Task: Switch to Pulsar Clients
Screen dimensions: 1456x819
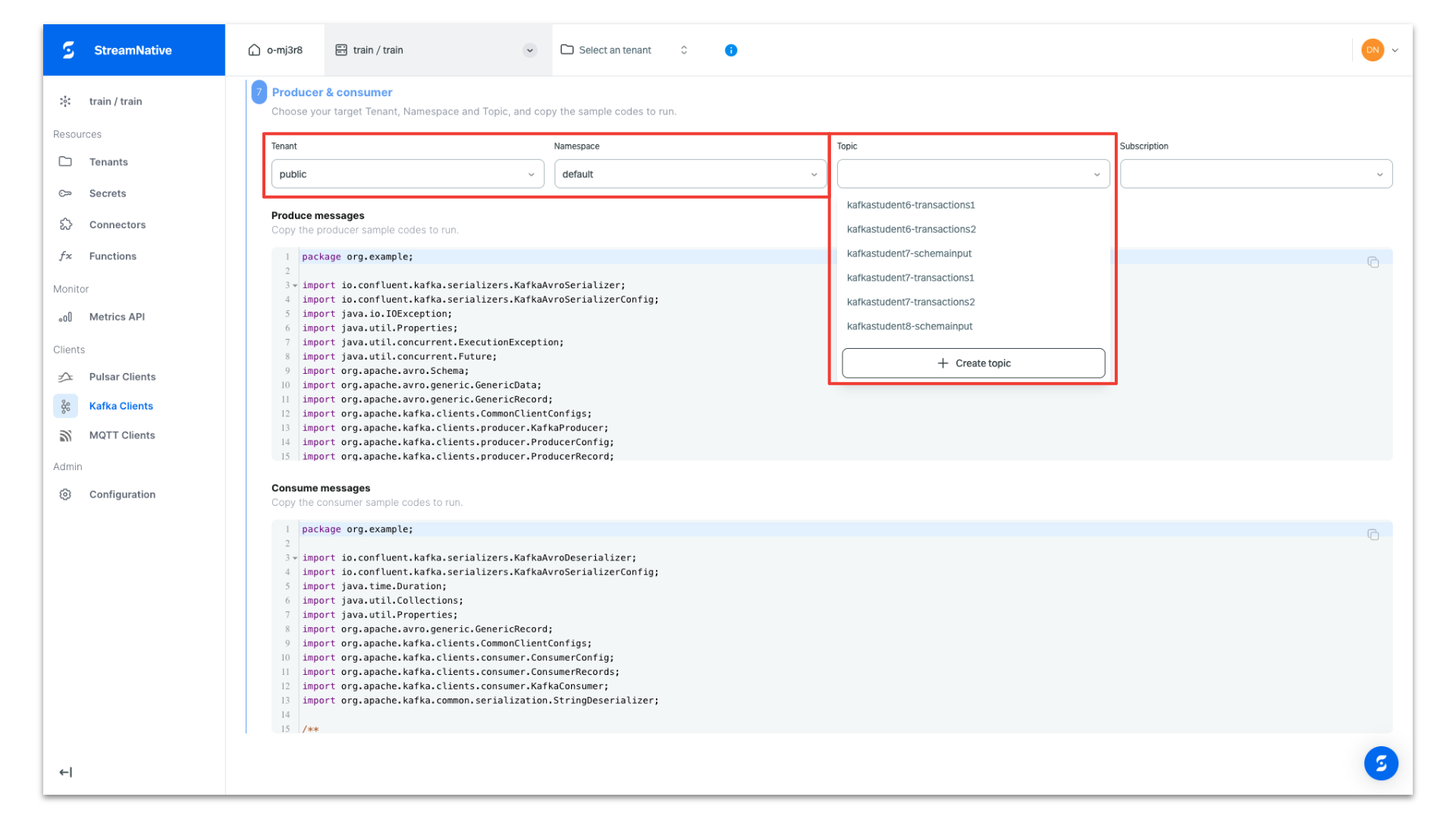Action: (x=122, y=377)
